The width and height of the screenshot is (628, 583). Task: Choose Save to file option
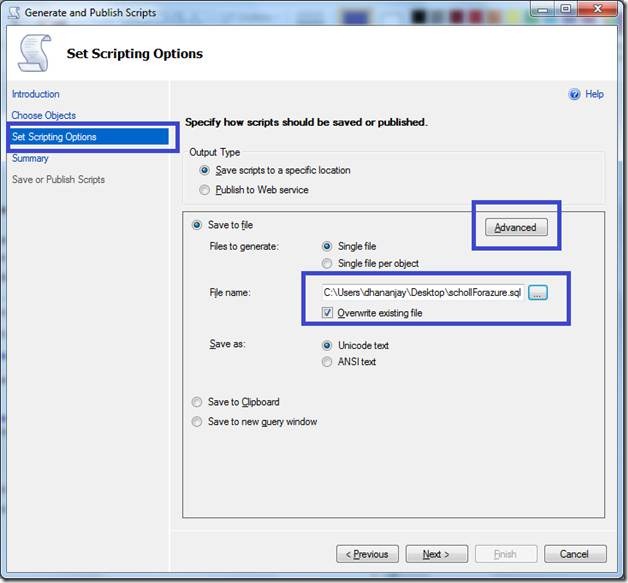click(x=197, y=225)
